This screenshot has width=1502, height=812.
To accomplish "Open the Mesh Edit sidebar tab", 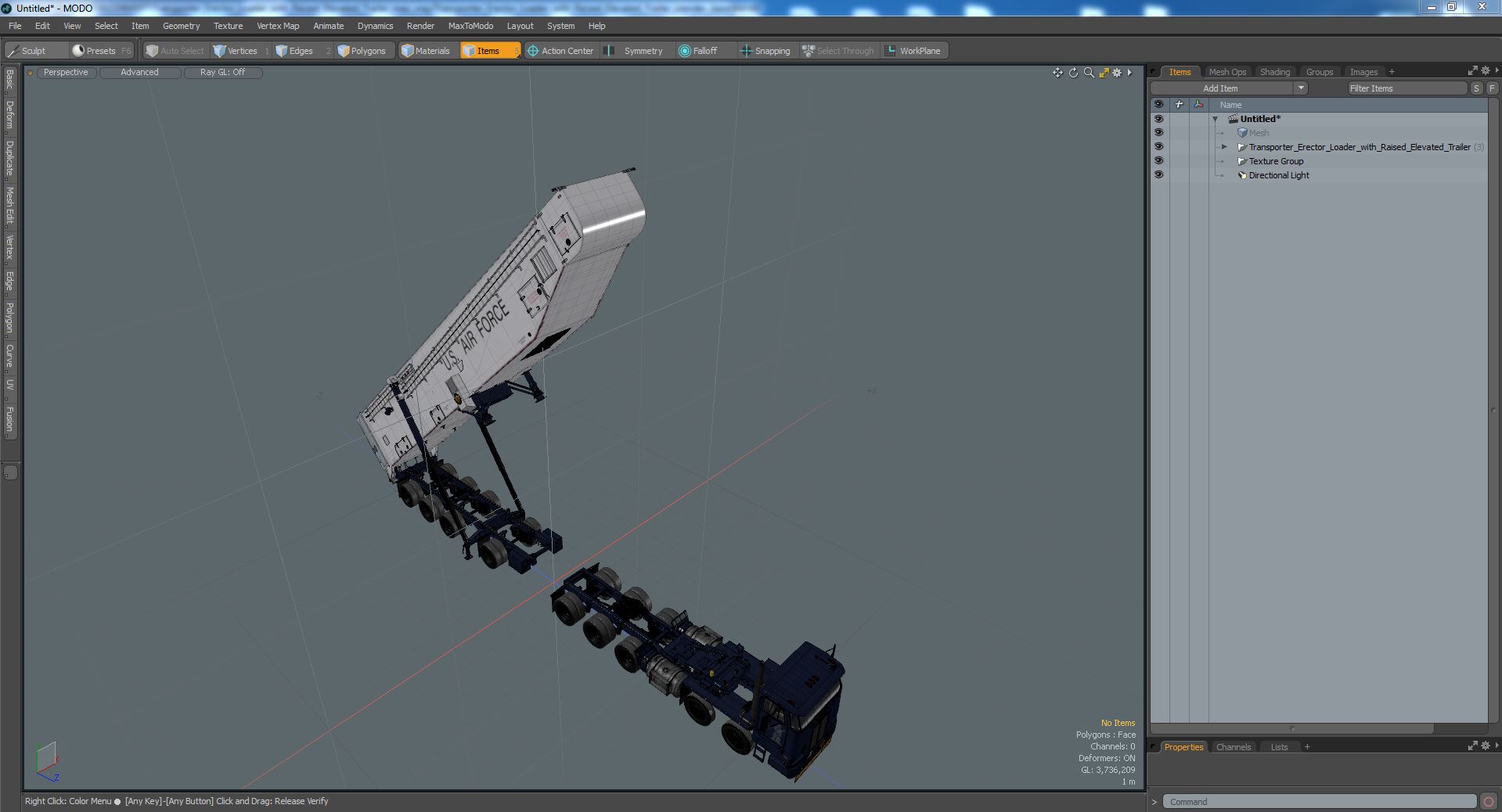I will [x=9, y=206].
